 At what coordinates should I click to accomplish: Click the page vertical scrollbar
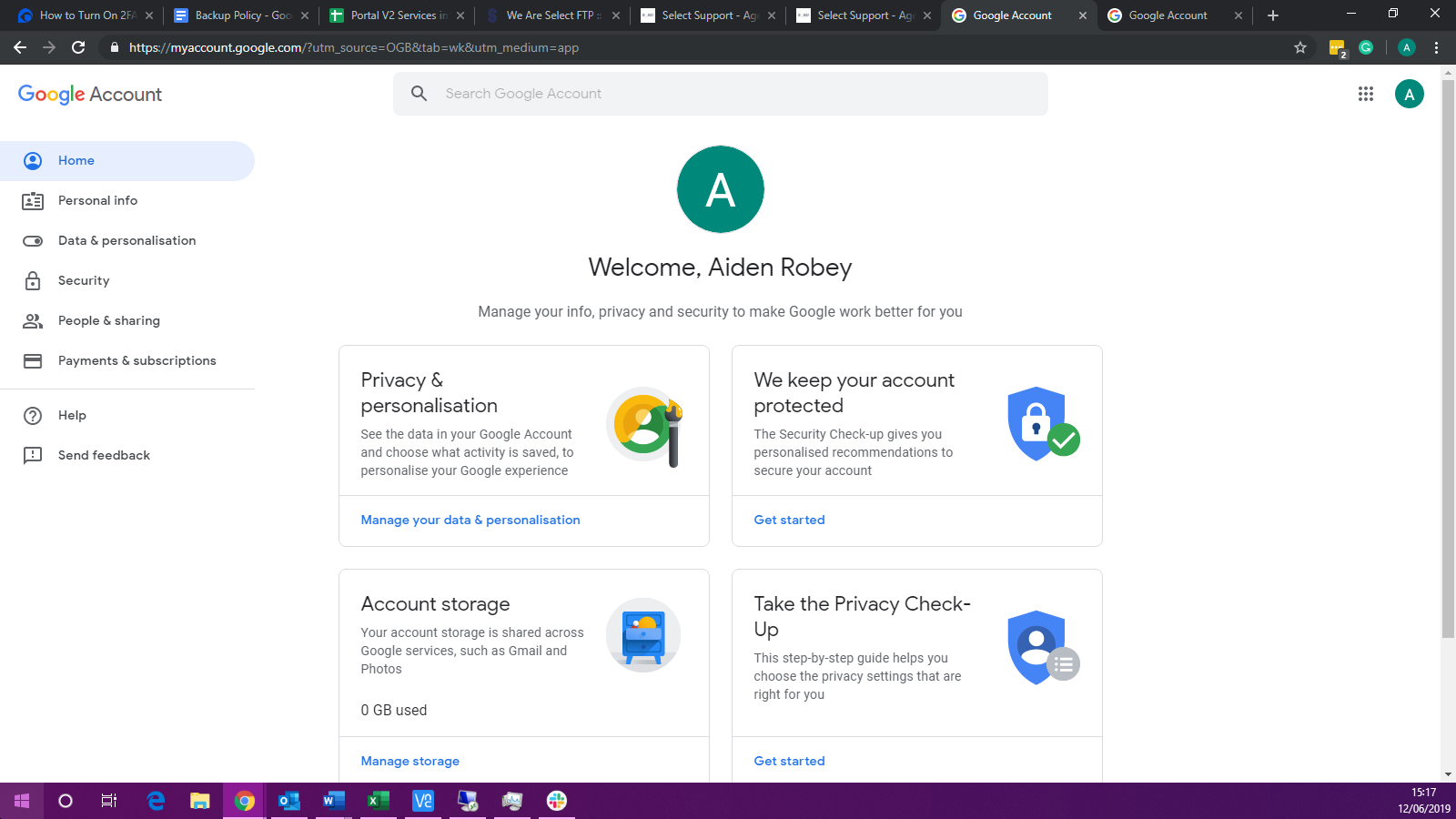(1448, 359)
